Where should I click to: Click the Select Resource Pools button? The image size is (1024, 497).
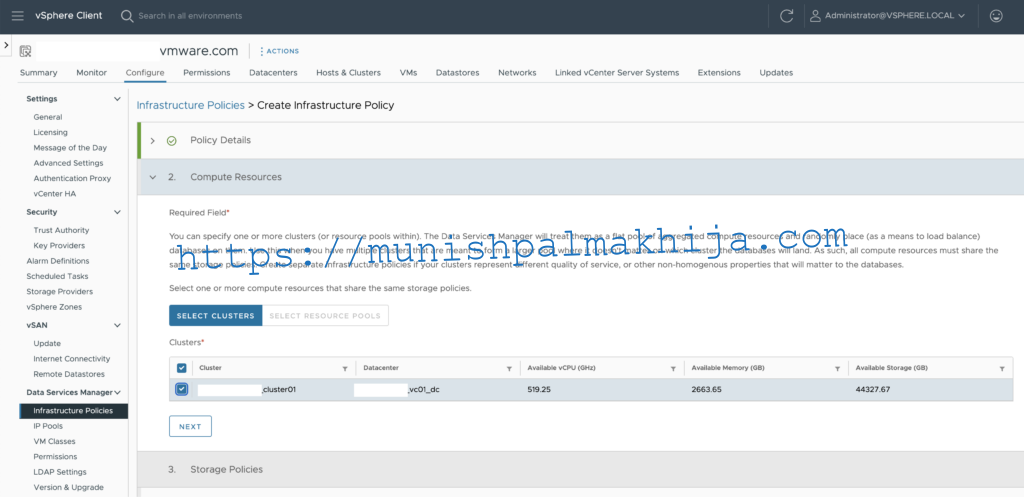pyautogui.click(x=325, y=315)
